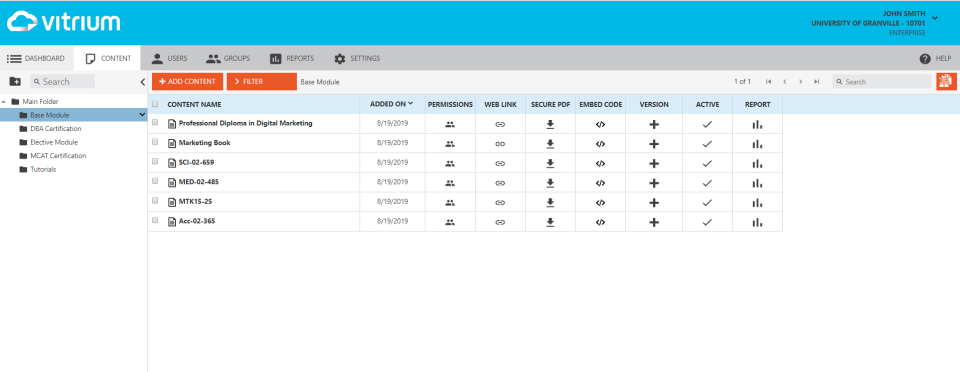The height and width of the screenshot is (372, 960).
Task: Copy web link for Professional Diploma row
Action: coord(500,124)
